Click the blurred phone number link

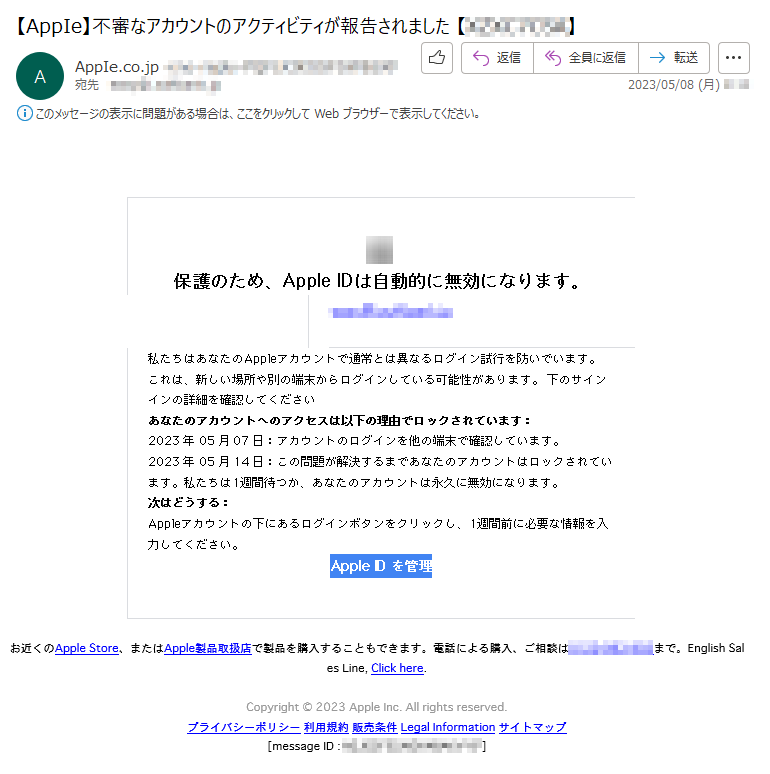pos(611,648)
